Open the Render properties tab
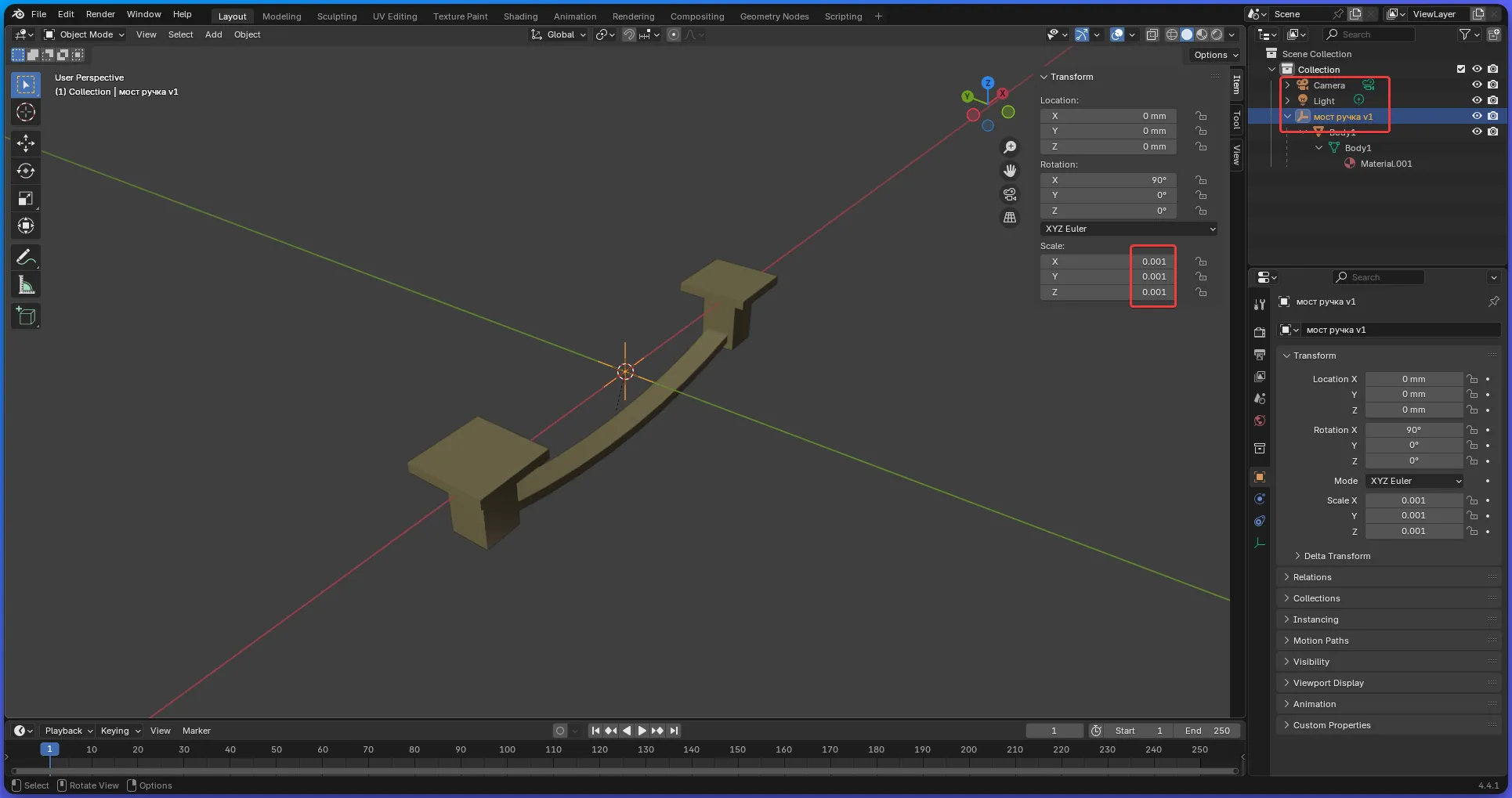 click(1259, 332)
